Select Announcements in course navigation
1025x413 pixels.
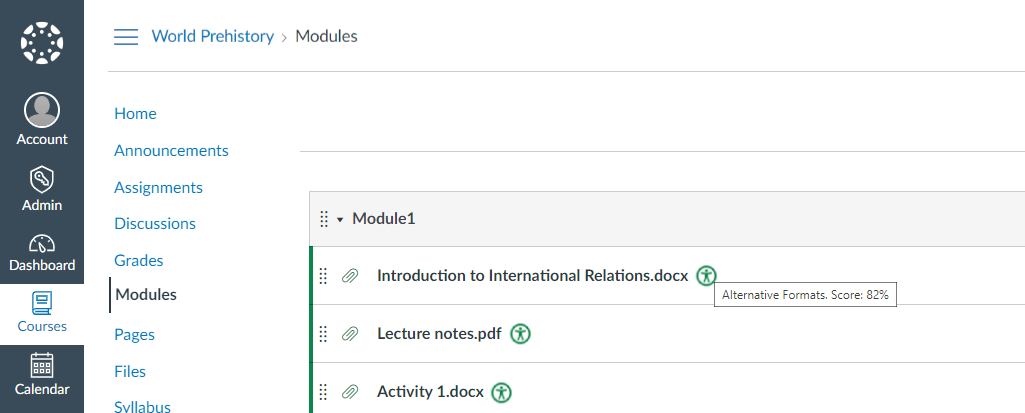(x=171, y=150)
